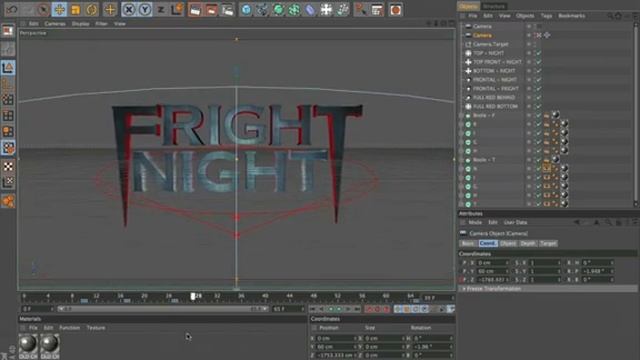Toggle the X axis lock
Image resolution: width=640 pixels, height=360 pixels.
129,9
